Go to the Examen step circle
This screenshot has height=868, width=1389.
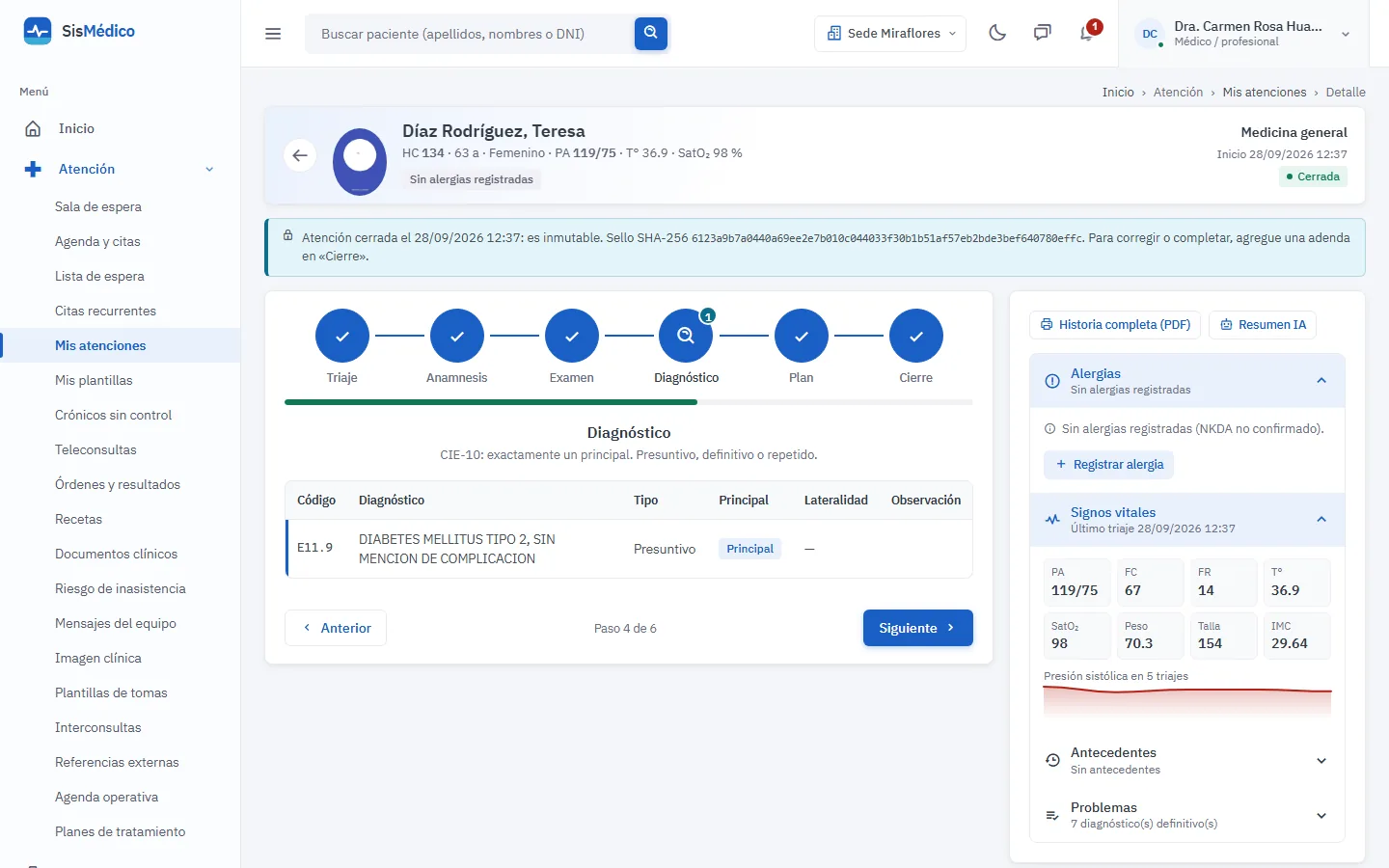pos(572,336)
